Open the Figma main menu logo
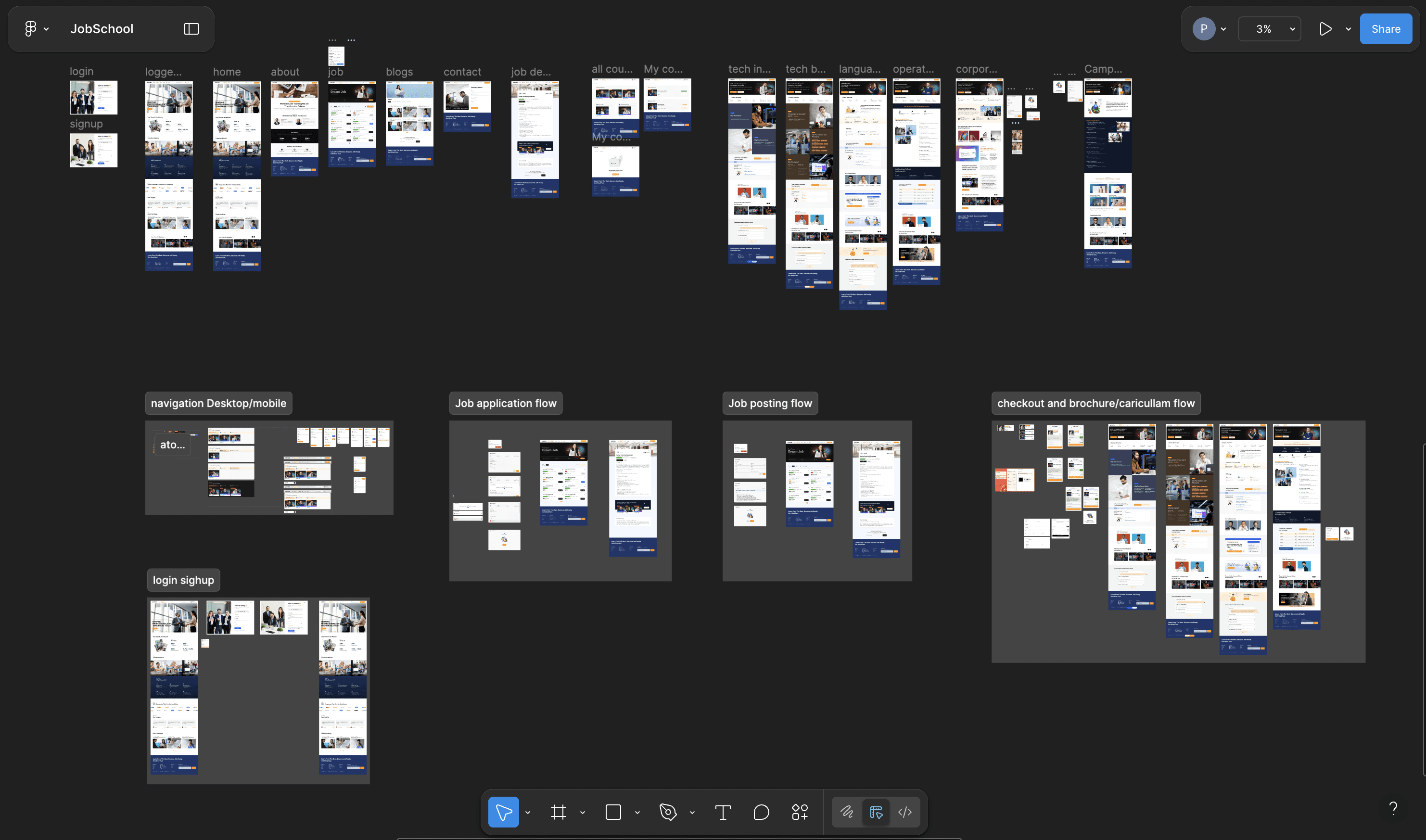This screenshot has width=1426, height=840. pos(31,29)
